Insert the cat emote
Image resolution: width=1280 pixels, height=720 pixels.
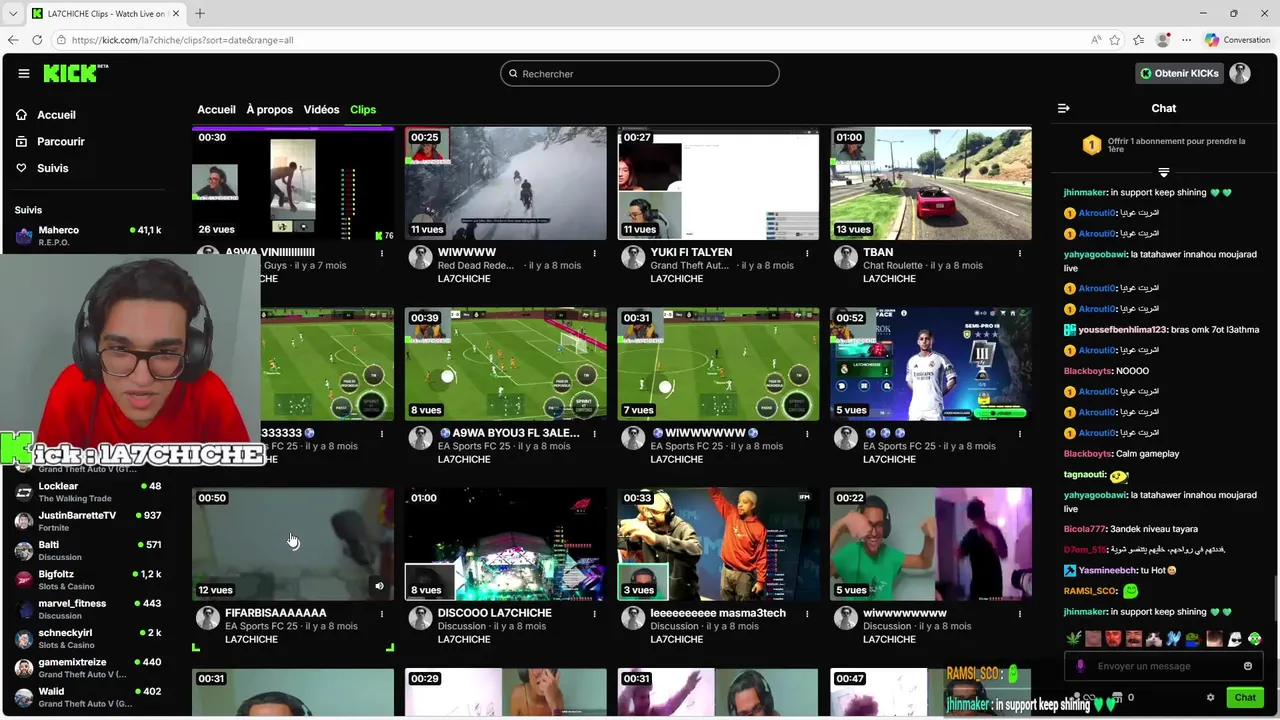(1154, 639)
